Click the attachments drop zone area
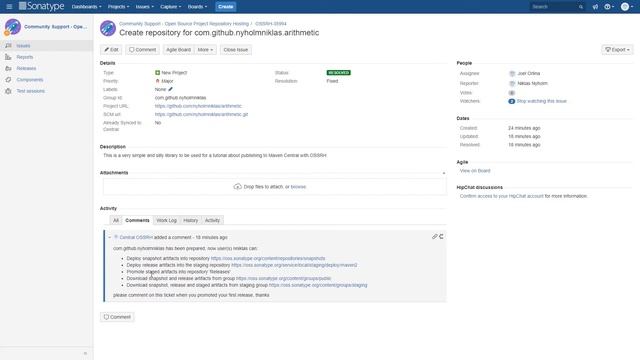Viewport: 640px width, 360px height. point(275,187)
